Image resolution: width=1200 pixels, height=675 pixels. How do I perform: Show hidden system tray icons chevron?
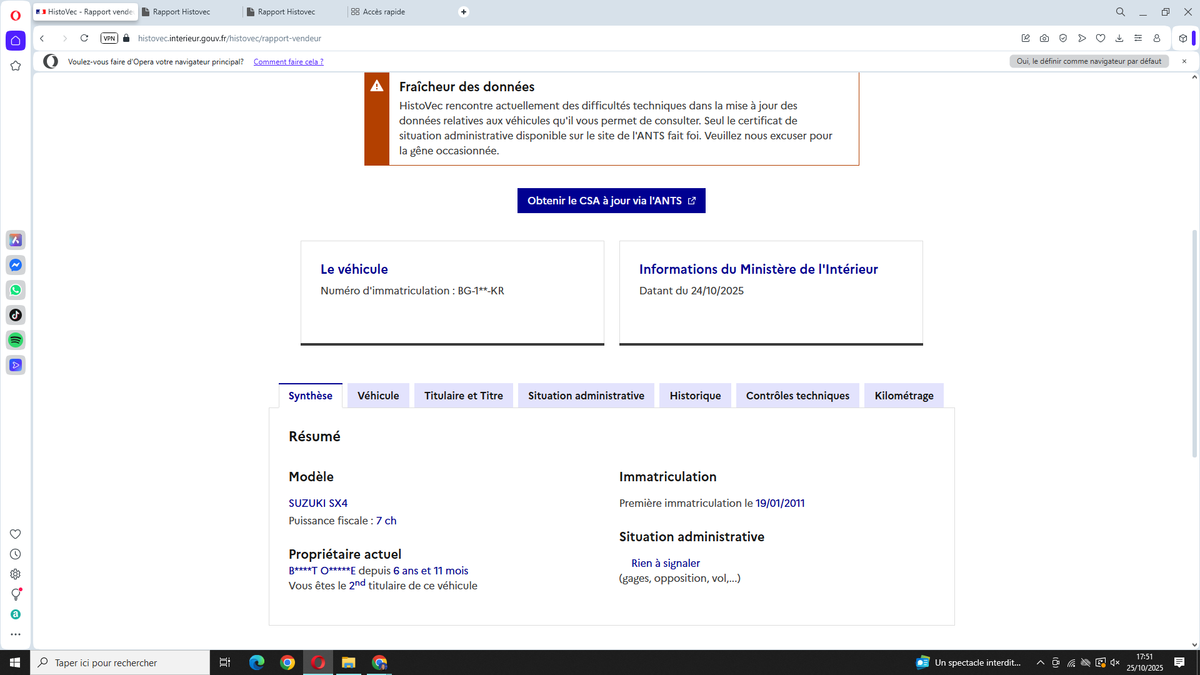point(1041,662)
